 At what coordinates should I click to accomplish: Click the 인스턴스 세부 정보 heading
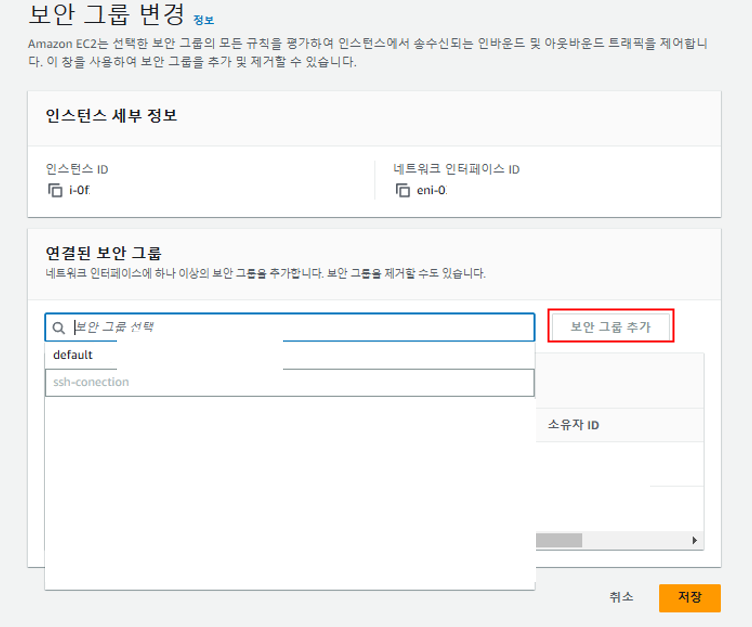[111, 116]
